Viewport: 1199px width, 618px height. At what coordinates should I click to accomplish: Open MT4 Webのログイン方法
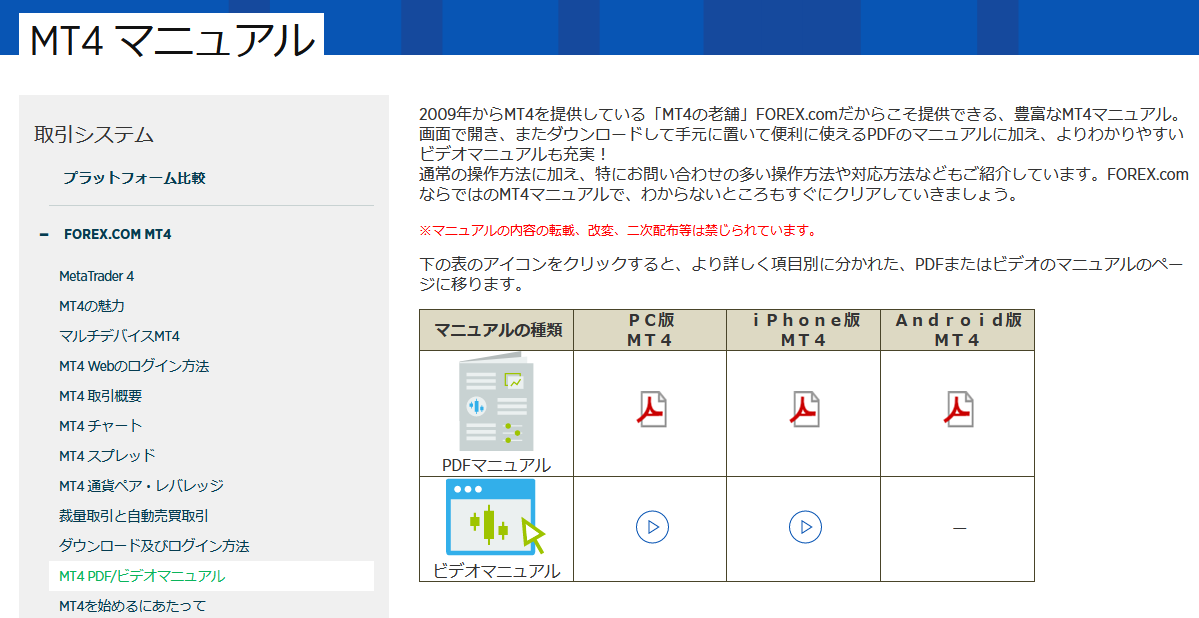[x=134, y=366]
